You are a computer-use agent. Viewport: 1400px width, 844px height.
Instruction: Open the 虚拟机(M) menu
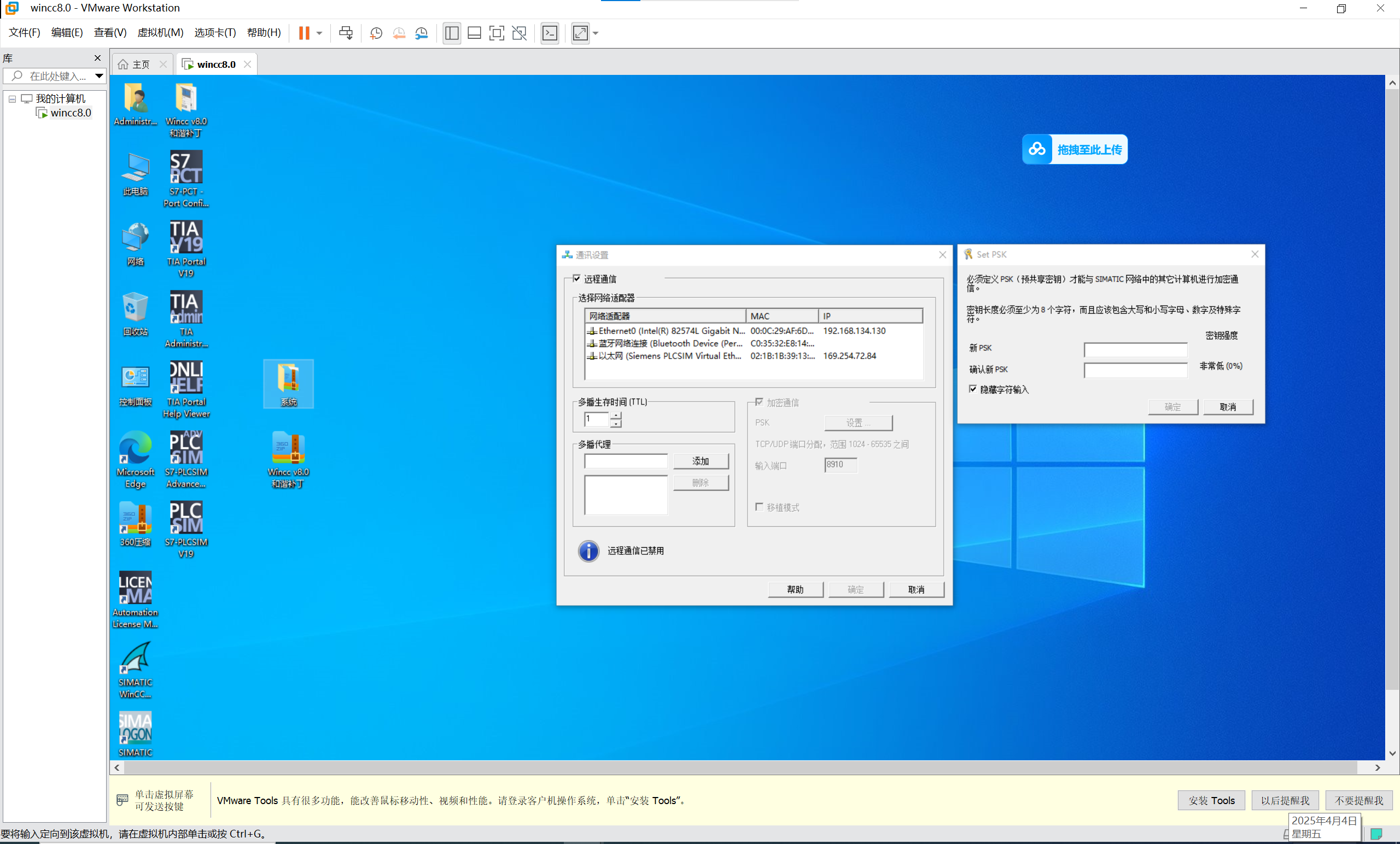[160, 33]
